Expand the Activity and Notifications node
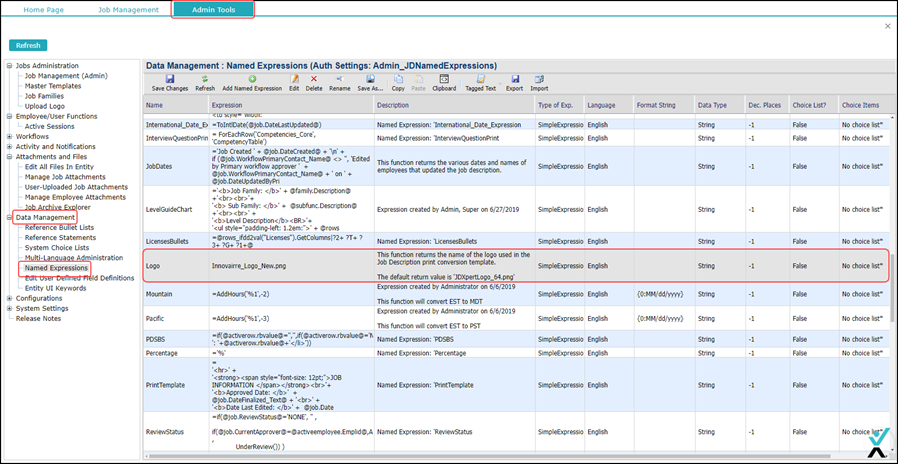 click(x=9, y=147)
